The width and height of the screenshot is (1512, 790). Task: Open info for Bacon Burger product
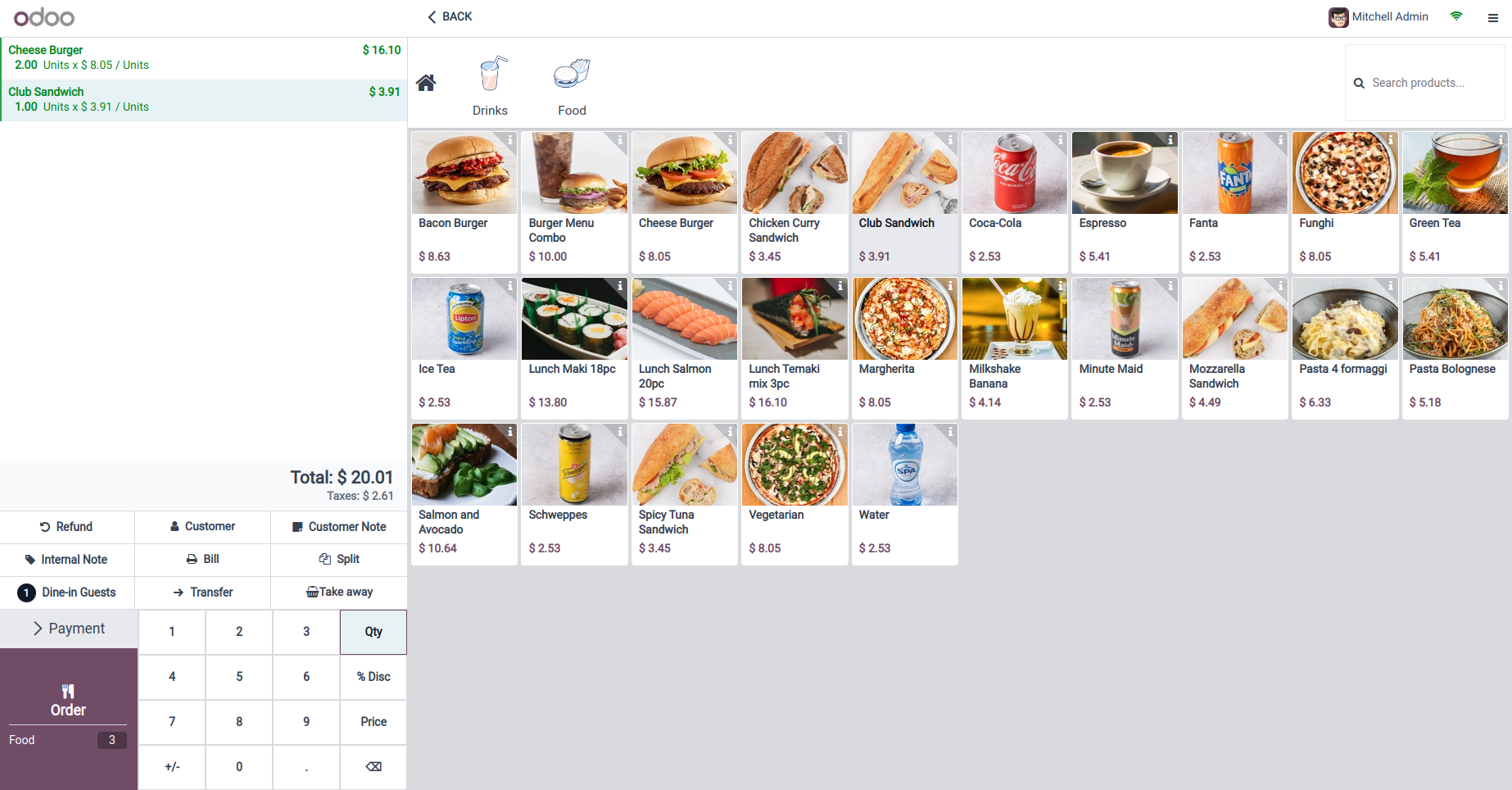click(x=509, y=140)
